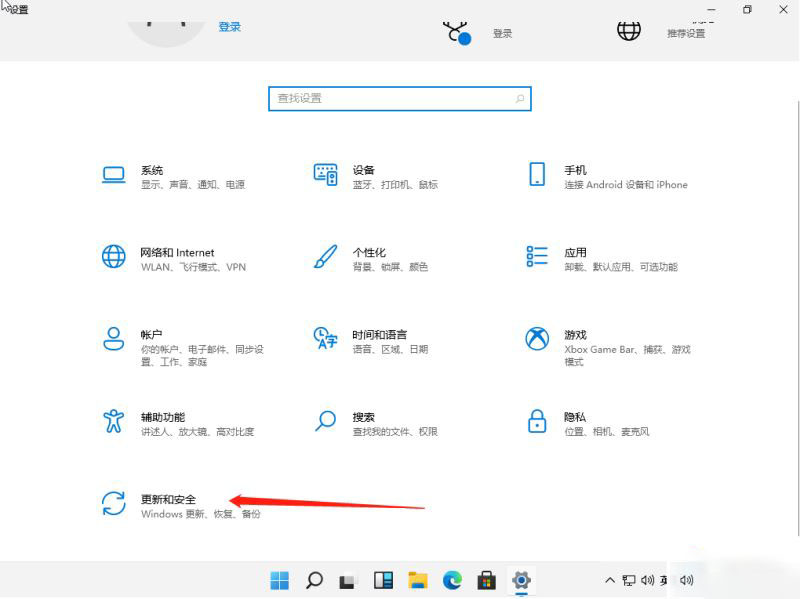The image size is (800, 599).
Task: Open the 网络和 Internet globe icon
Action: click(113, 256)
